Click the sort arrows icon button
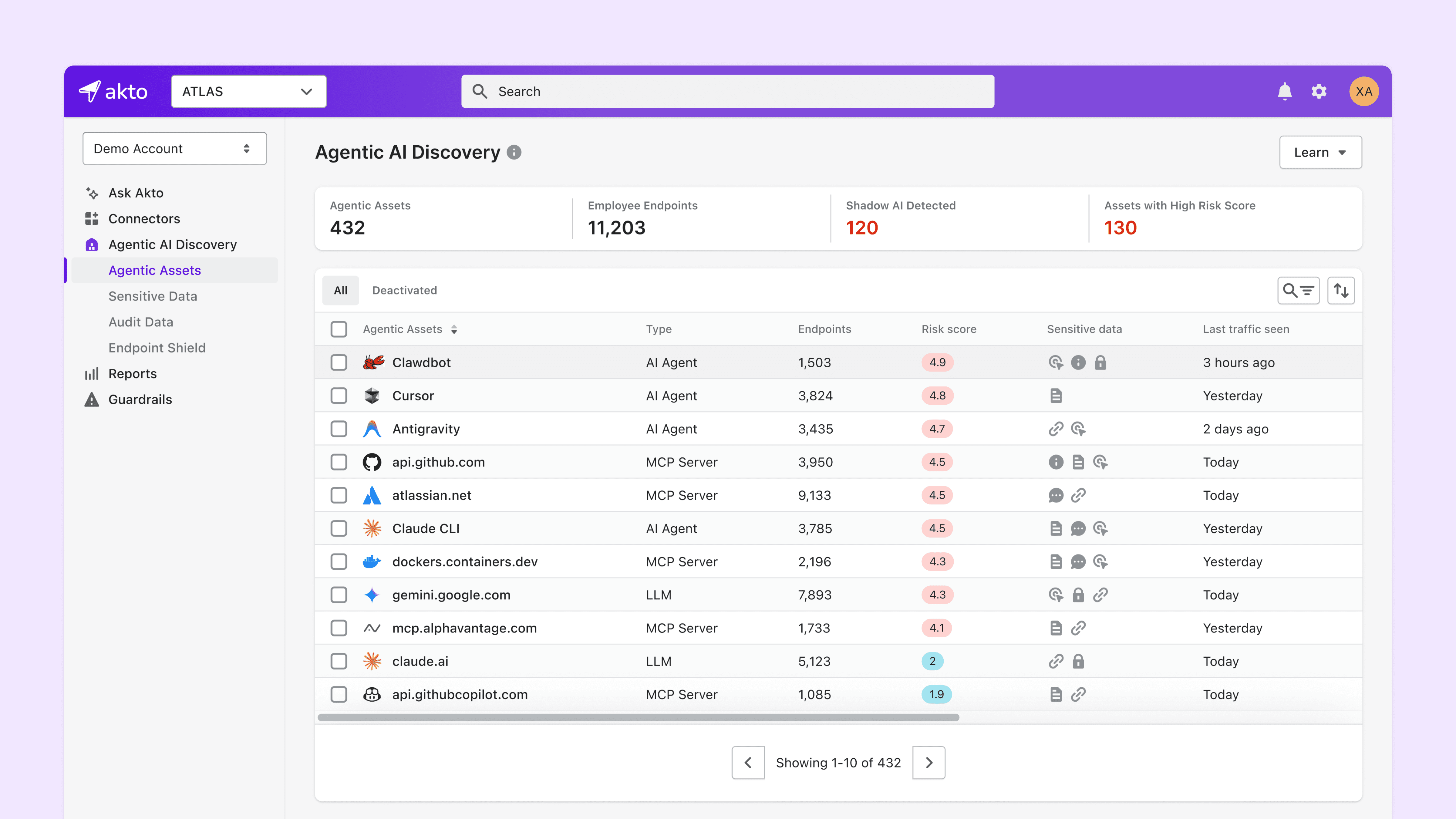Image resolution: width=1456 pixels, height=819 pixels. point(1341,291)
